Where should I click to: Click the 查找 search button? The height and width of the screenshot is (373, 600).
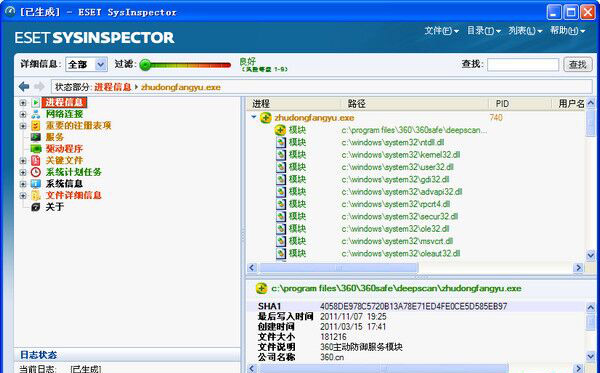pos(578,65)
